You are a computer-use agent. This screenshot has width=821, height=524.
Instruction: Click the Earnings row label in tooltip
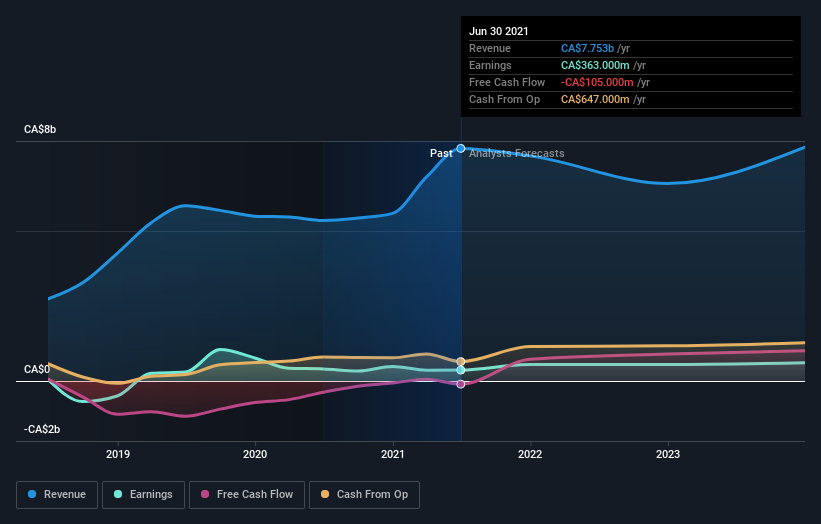pos(490,65)
